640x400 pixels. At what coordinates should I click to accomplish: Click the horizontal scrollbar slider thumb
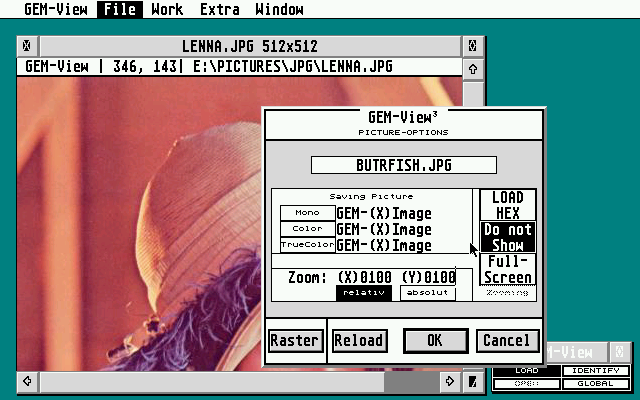(212, 381)
